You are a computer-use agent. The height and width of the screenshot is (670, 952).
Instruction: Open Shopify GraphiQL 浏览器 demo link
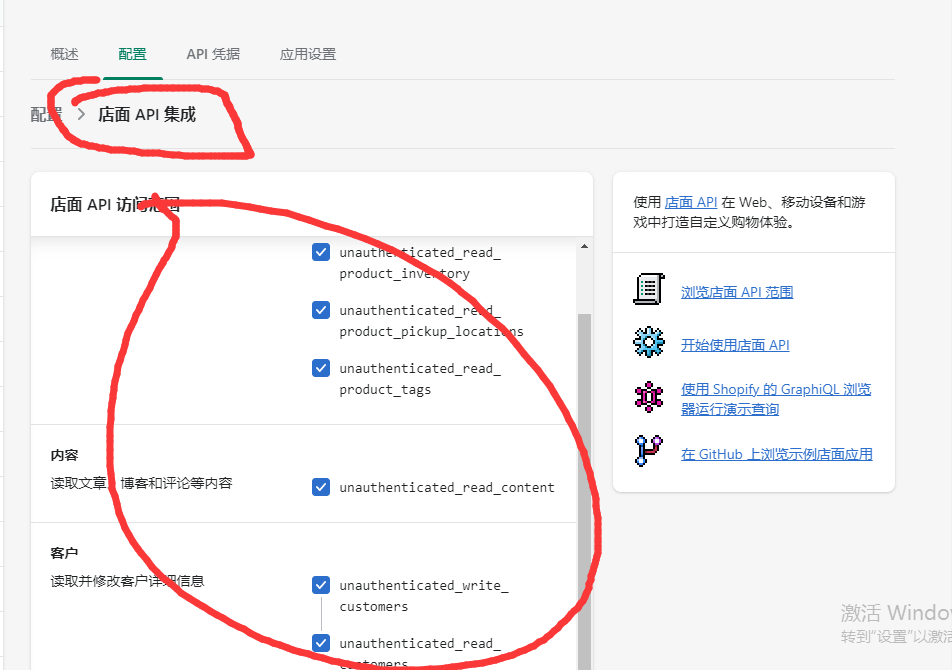click(776, 399)
